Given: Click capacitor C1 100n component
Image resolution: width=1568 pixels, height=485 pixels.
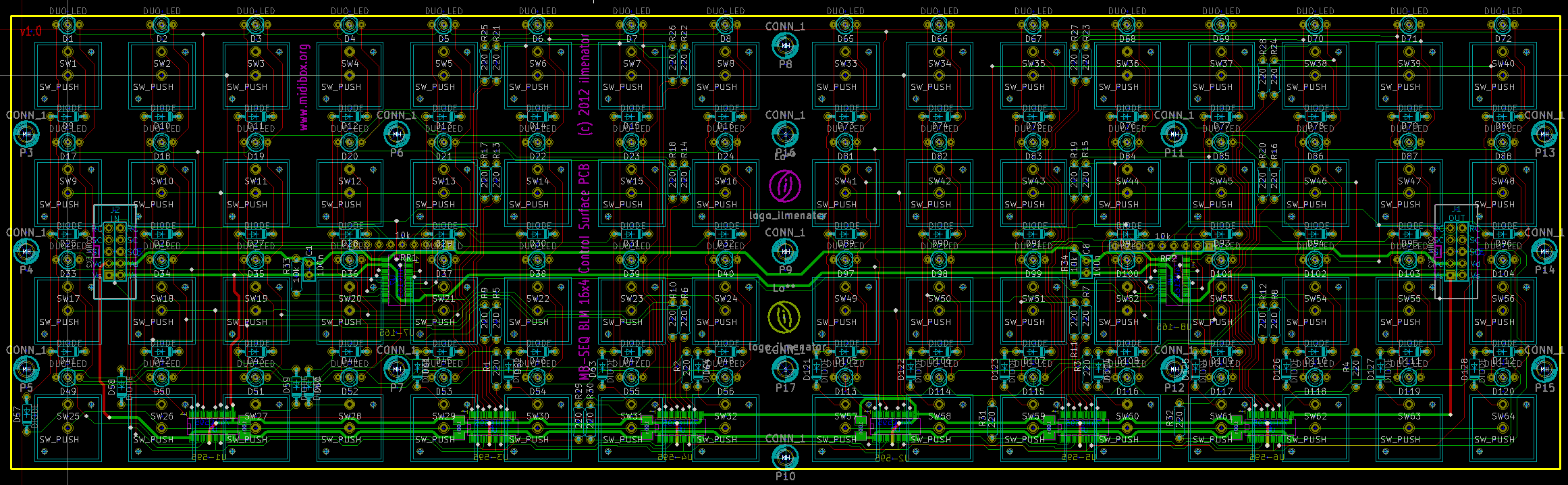Looking at the screenshot, I should (308, 268).
